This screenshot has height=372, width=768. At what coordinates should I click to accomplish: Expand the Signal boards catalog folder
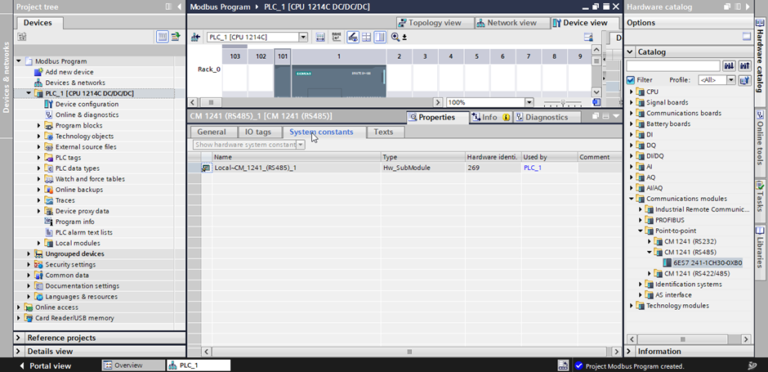coord(631,102)
